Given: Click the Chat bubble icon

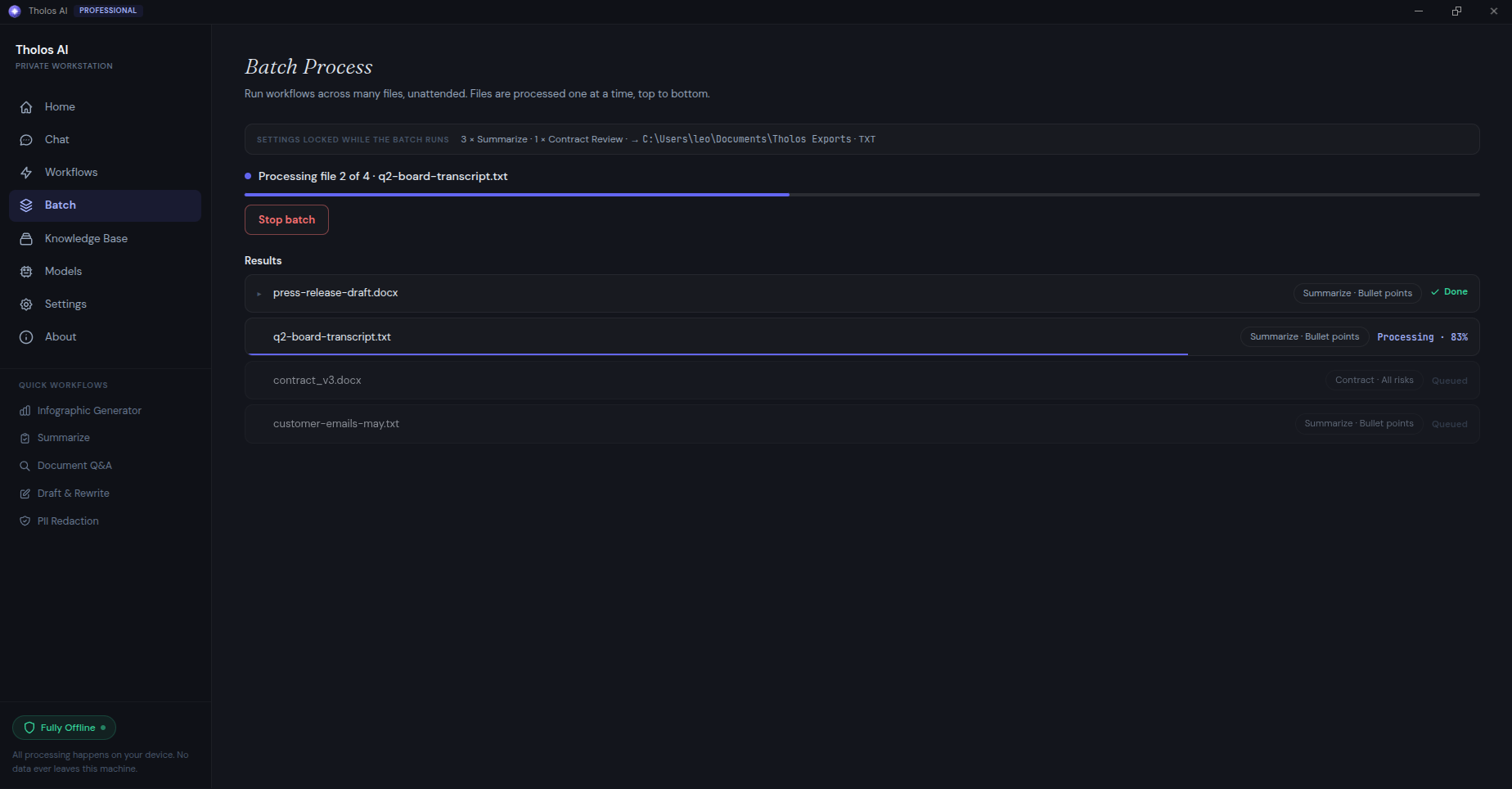Looking at the screenshot, I should click(26, 140).
